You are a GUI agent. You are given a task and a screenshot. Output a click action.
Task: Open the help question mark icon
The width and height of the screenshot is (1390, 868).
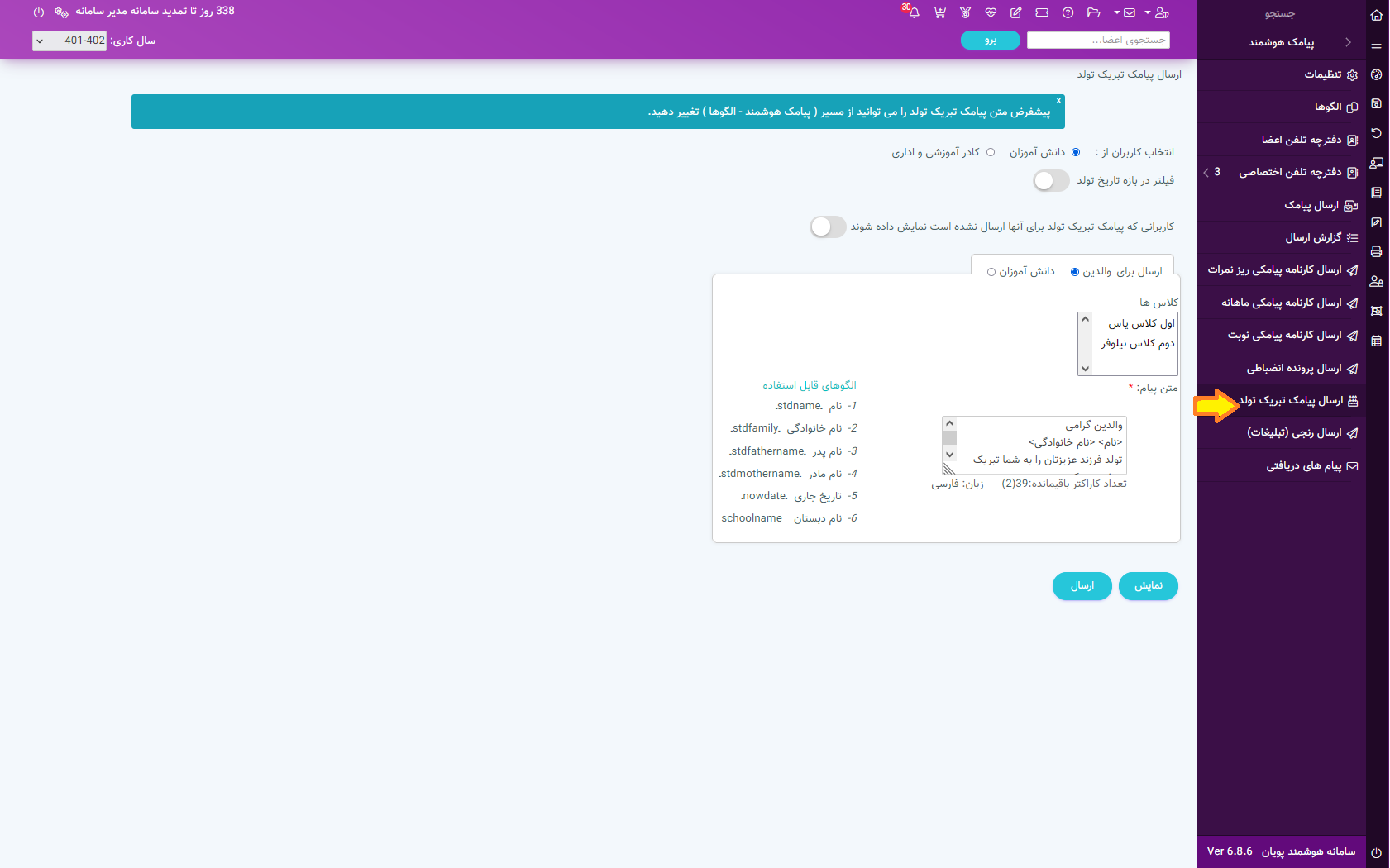point(1068,12)
